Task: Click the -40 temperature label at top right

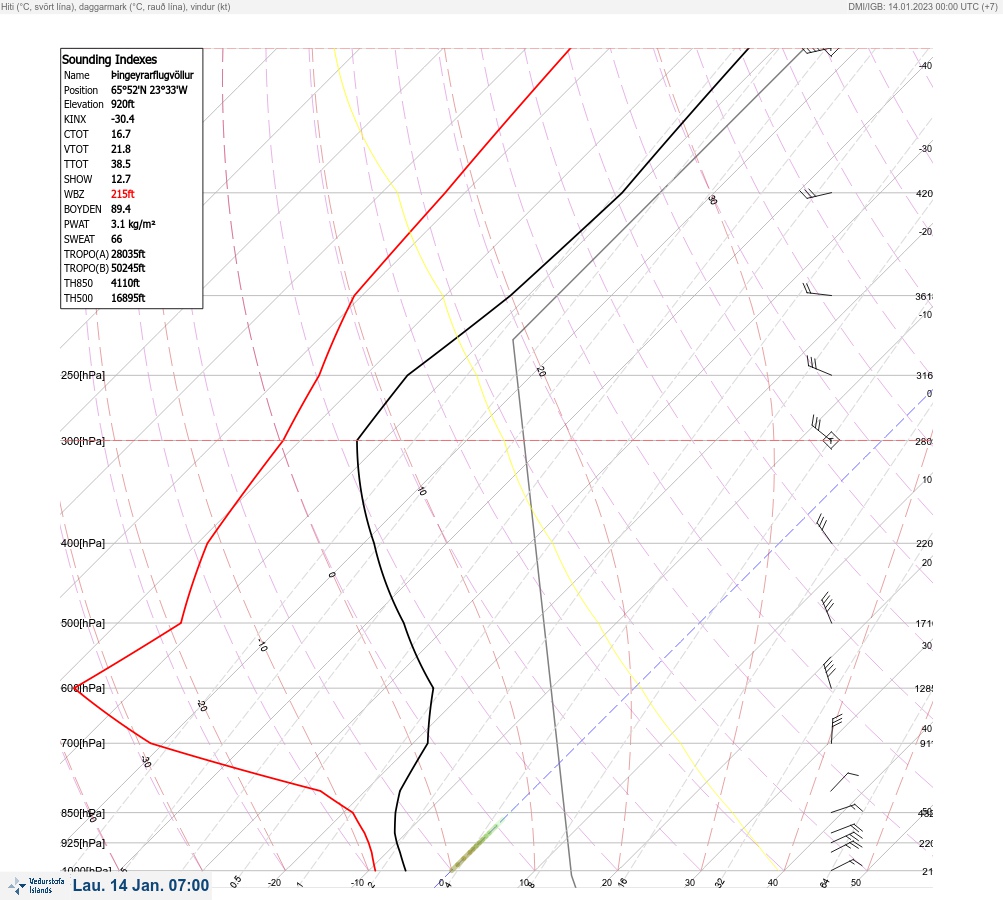Action: [925, 65]
